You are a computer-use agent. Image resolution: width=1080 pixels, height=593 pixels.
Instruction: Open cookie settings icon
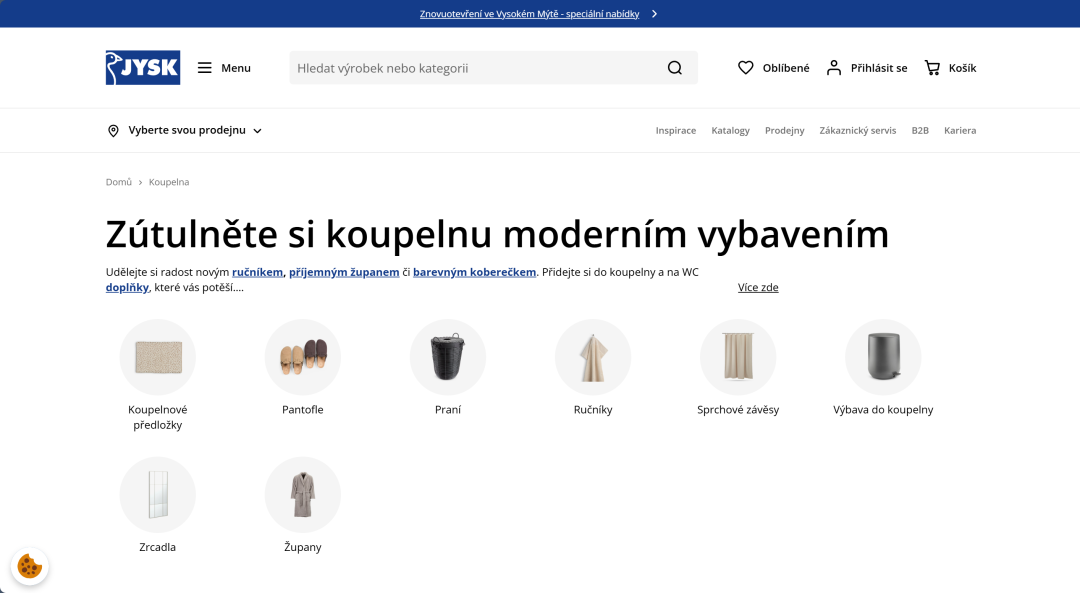(30, 566)
